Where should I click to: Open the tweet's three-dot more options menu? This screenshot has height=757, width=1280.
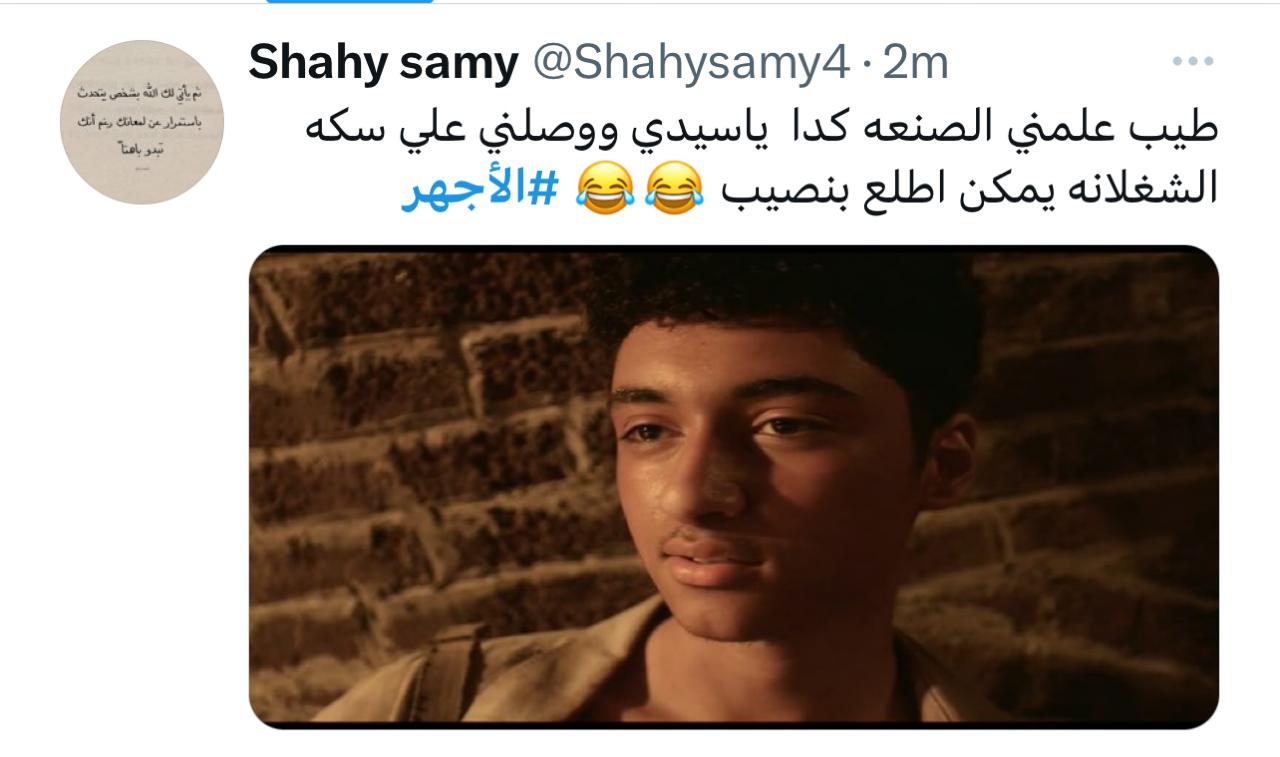click(x=1191, y=63)
